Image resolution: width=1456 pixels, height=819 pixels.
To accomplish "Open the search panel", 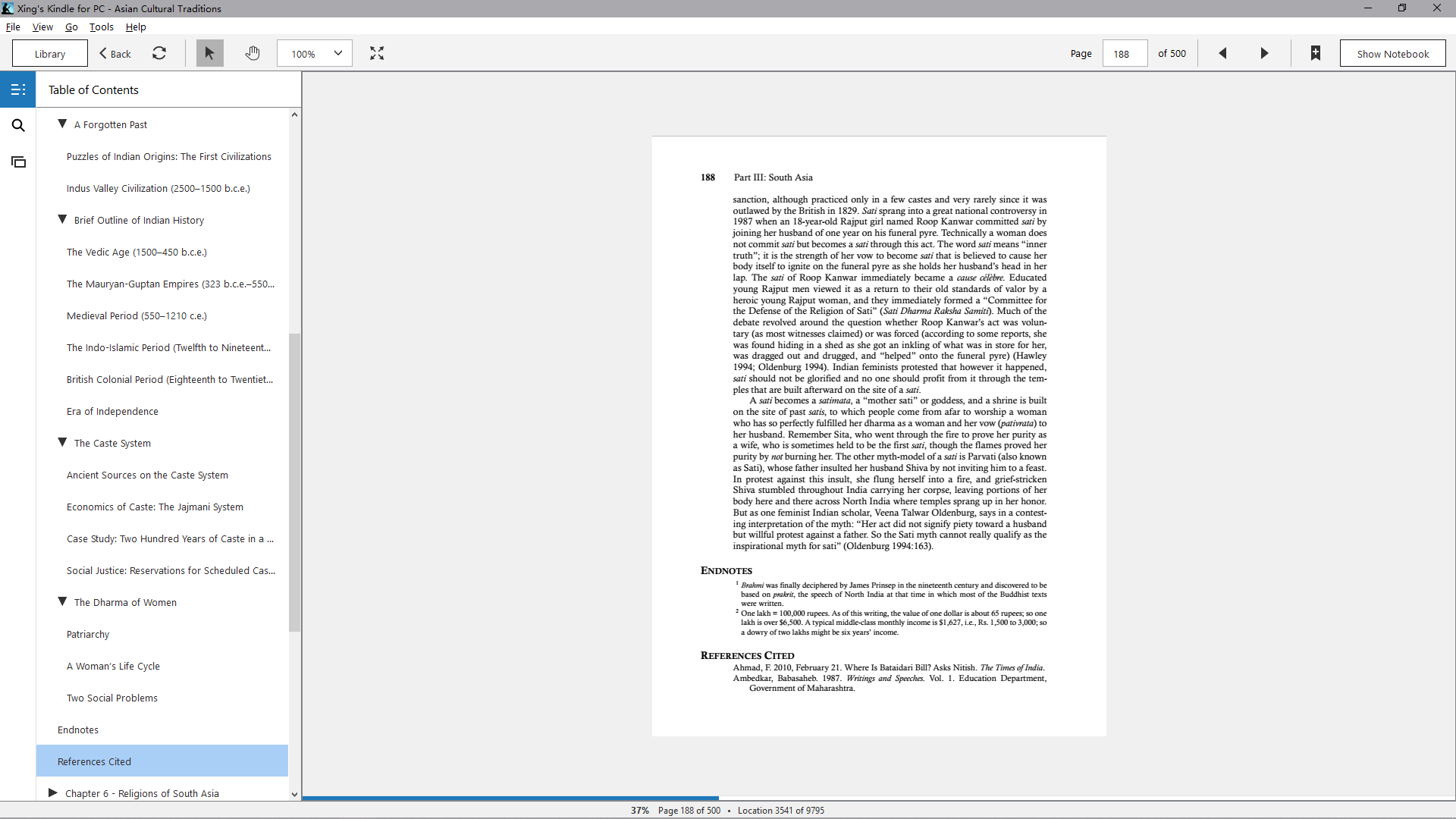I will pyautogui.click(x=18, y=125).
